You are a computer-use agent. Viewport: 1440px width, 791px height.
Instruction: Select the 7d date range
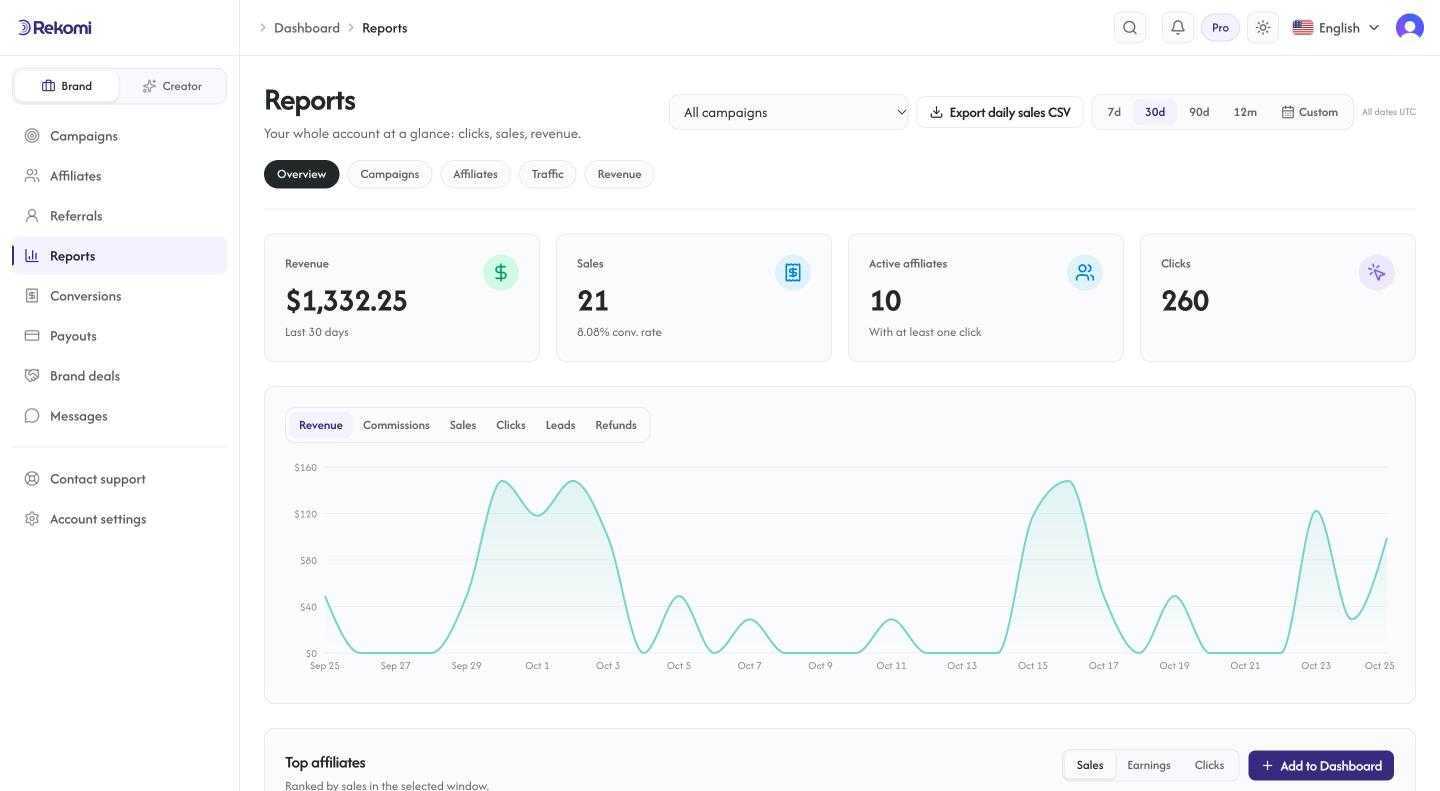[1114, 112]
